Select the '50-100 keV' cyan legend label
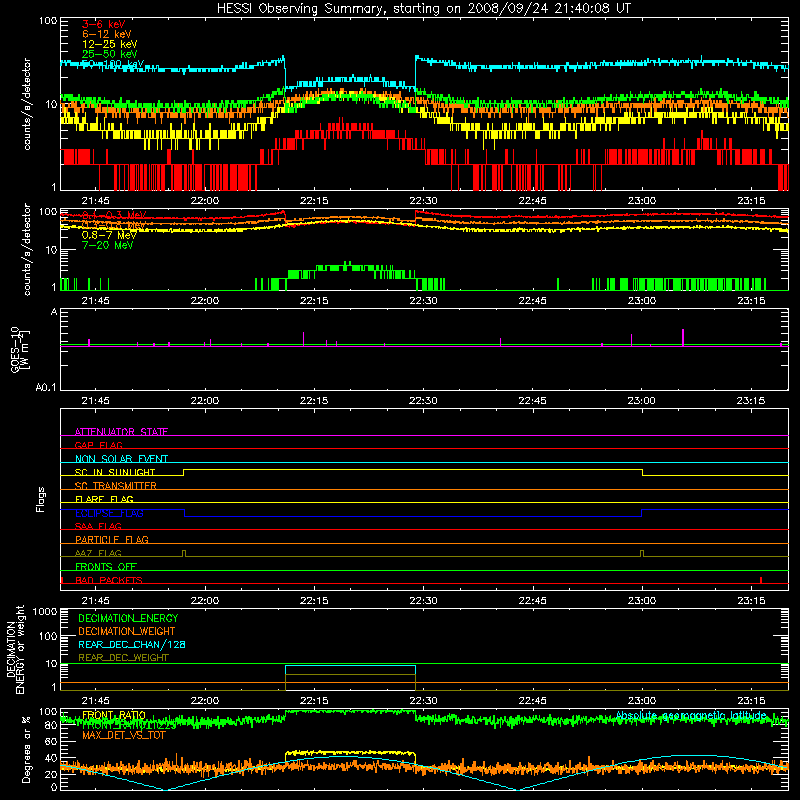The height and width of the screenshot is (800, 800). pos(113,64)
